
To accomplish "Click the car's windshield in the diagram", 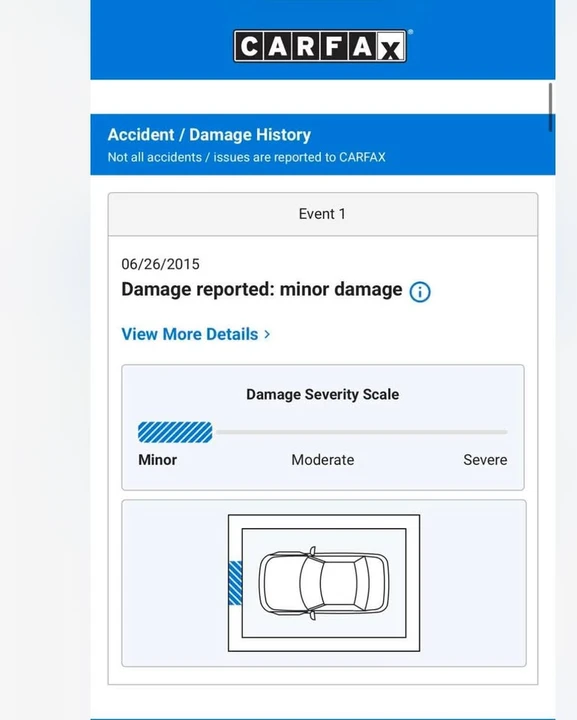I will (310, 583).
